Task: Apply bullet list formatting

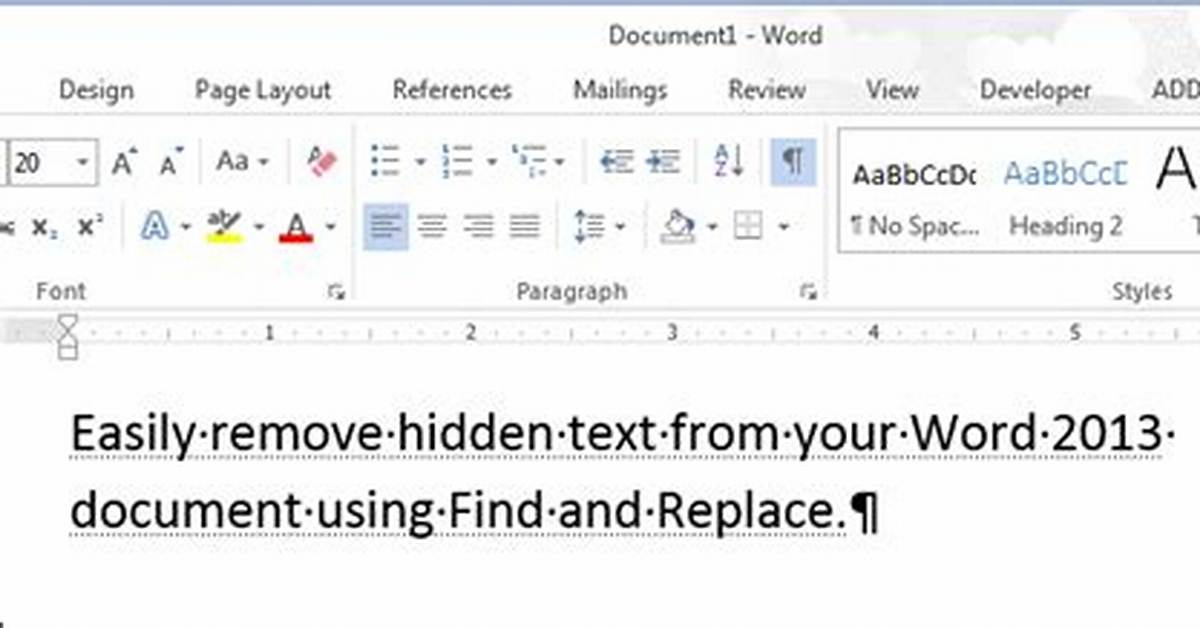Action: (x=385, y=161)
